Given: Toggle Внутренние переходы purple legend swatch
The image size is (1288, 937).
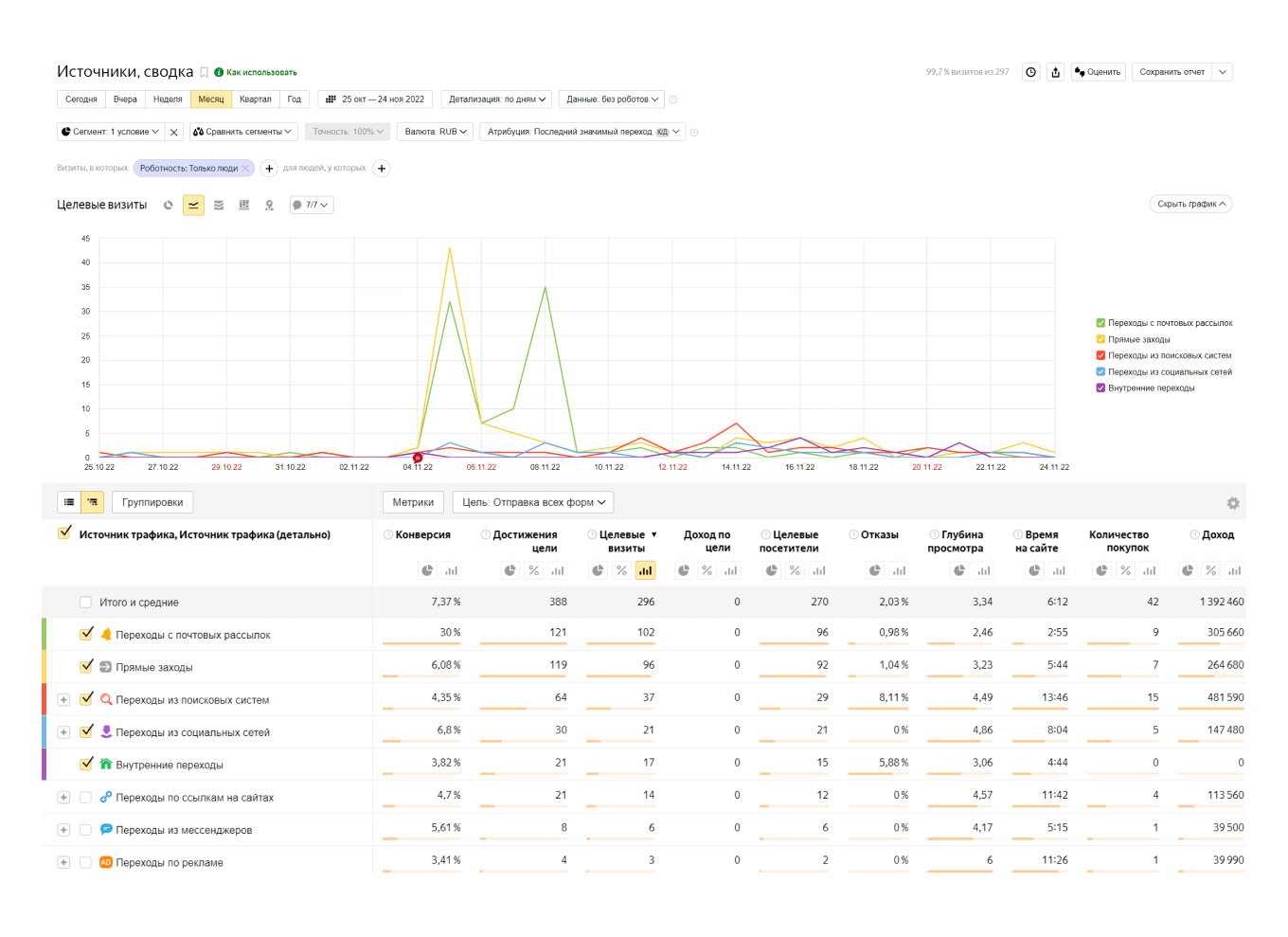Looking at the screenshot, I should click(1100, 387).
